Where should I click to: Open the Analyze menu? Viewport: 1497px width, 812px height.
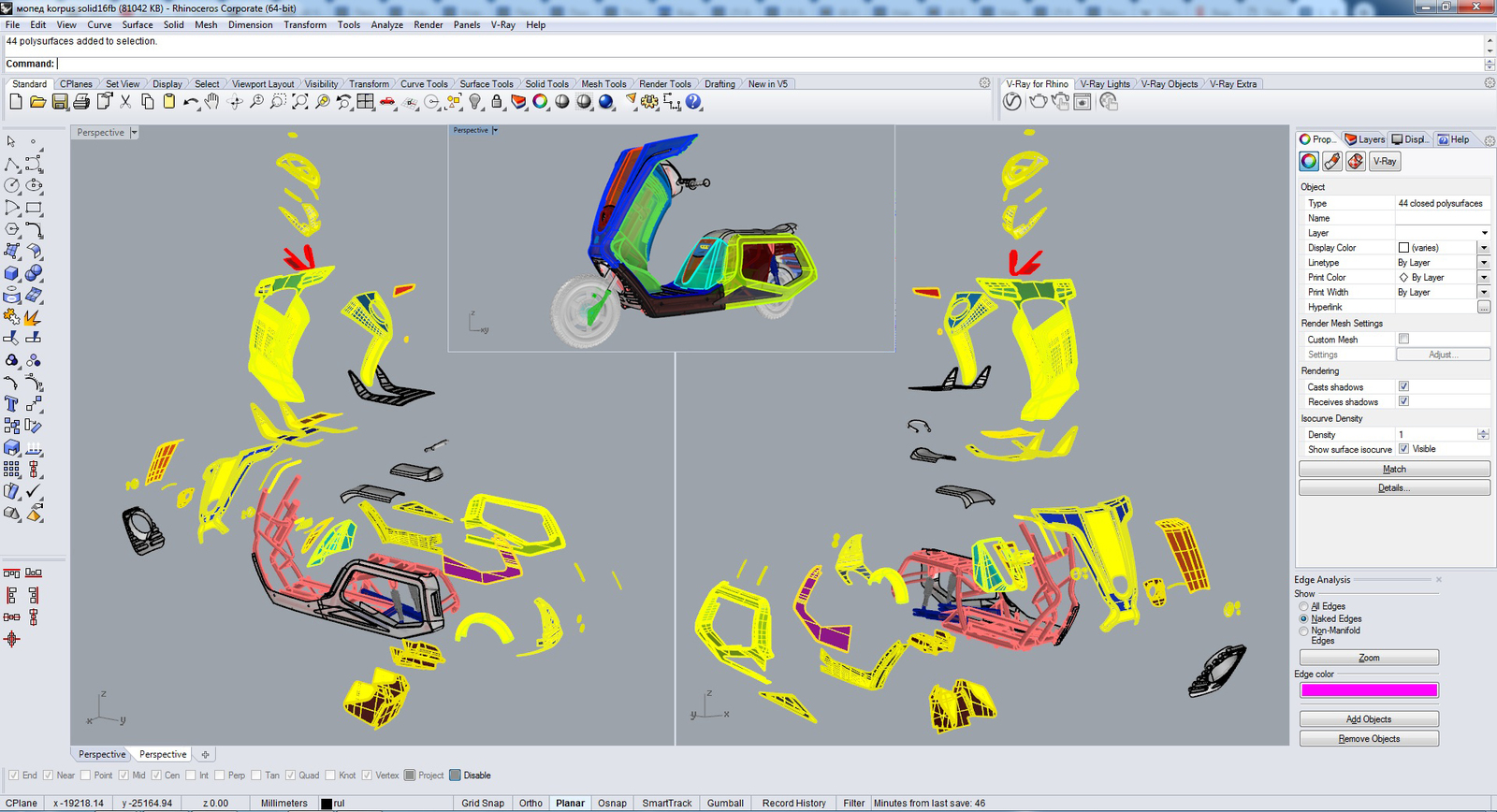tap(386, 25)
